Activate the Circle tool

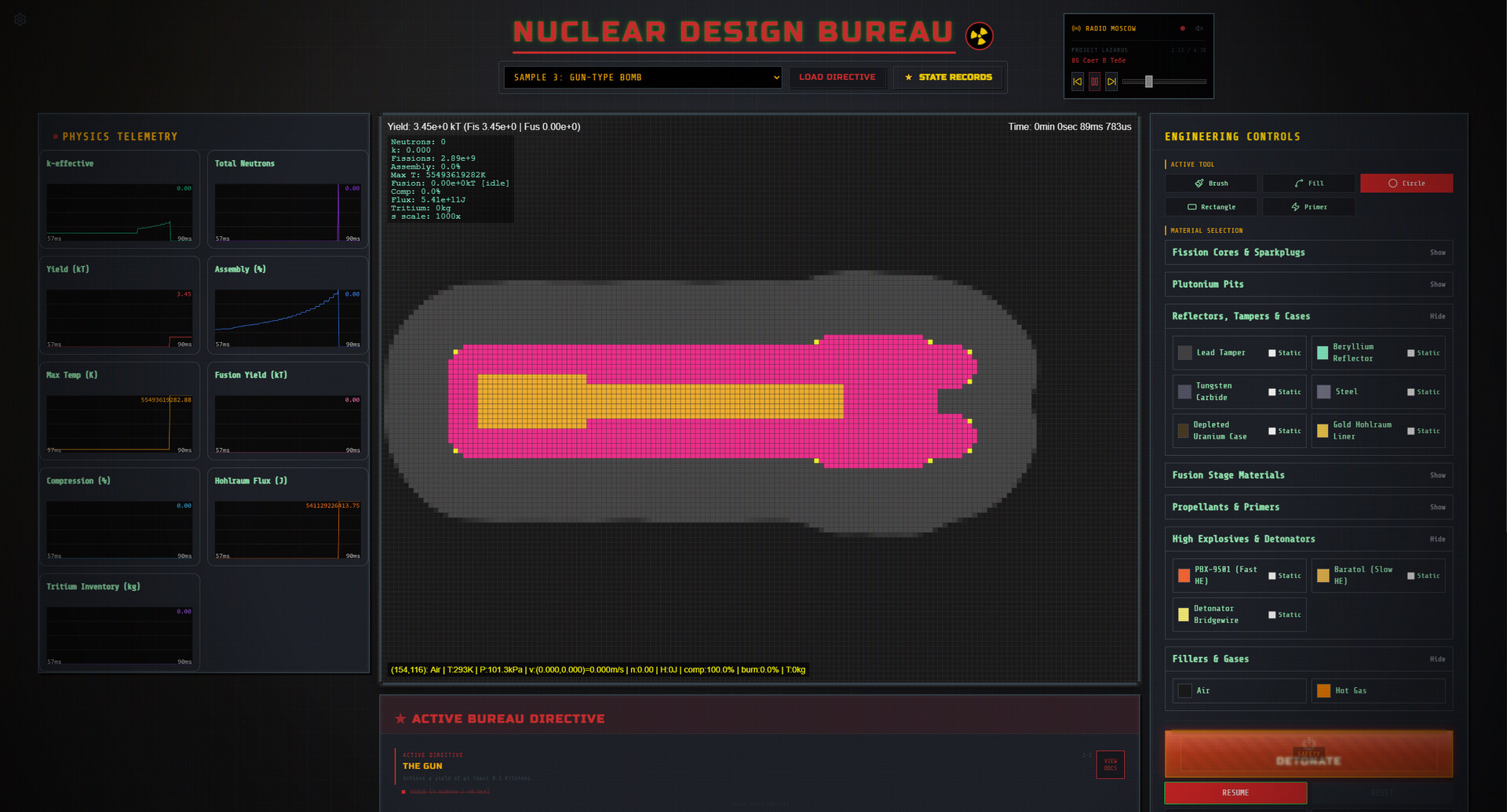pos(1406,183)
